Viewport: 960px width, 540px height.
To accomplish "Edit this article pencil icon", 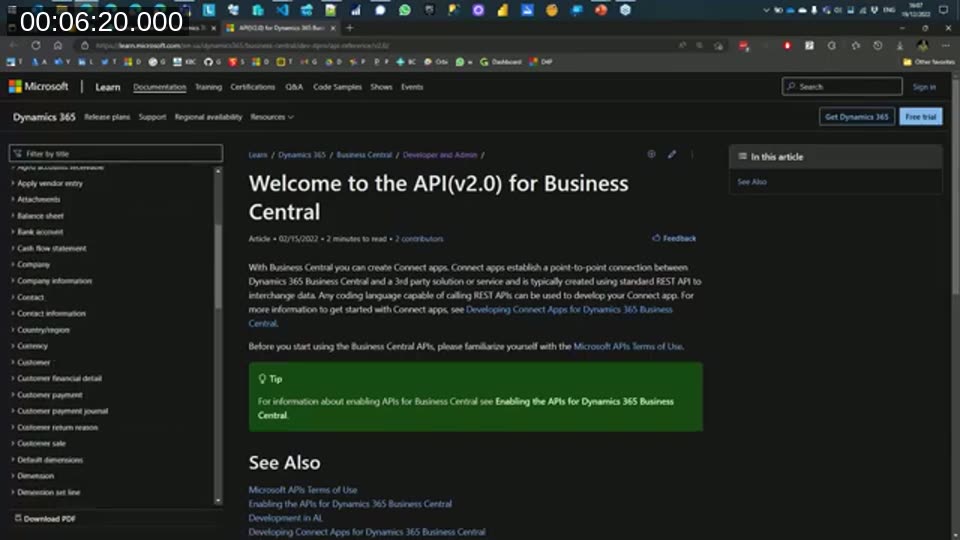I will [x=672, y=154].
